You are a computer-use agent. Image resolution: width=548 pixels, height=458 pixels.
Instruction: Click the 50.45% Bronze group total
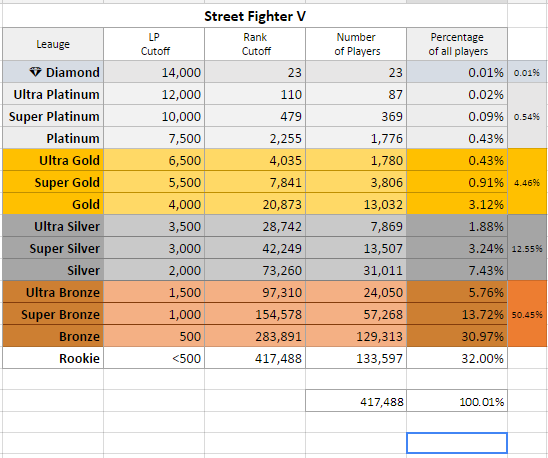527,314
